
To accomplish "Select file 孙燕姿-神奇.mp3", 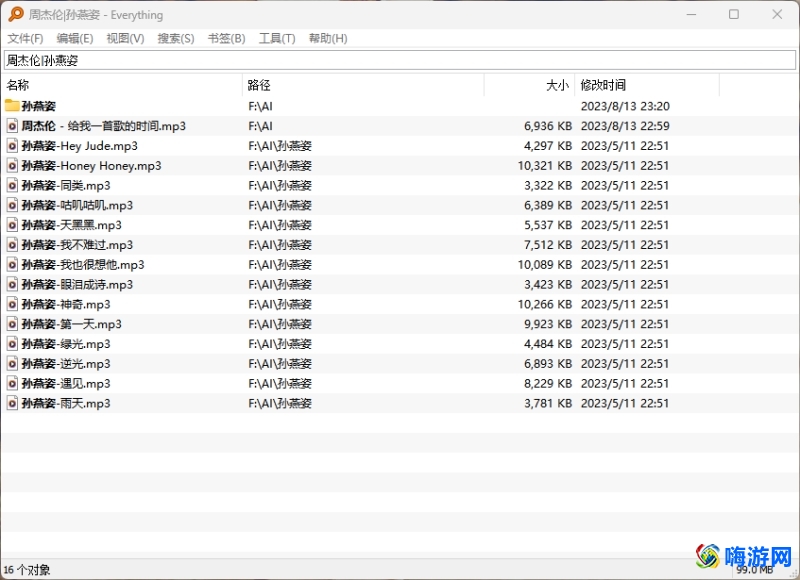I will tap(66, 305).
